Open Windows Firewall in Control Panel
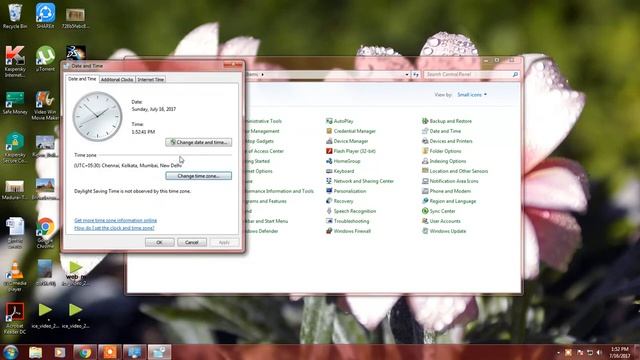The height and width of the screenshot is (360, 640). click(x=348, y=231)
